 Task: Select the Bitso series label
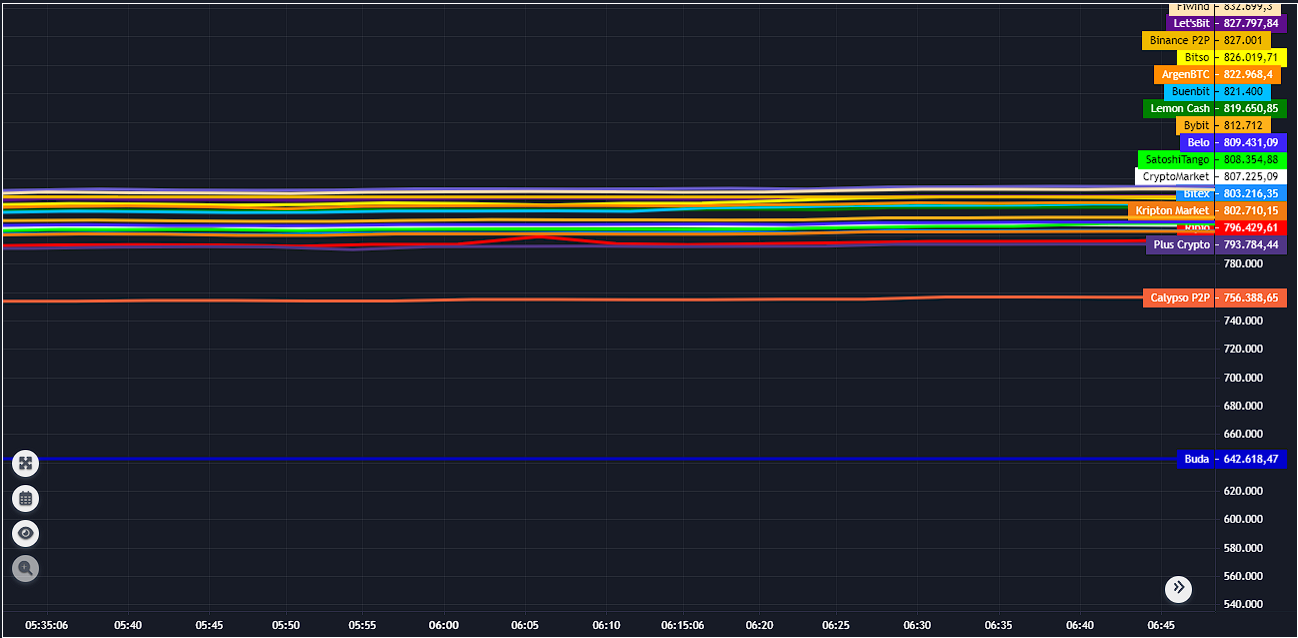[1195, 57]
